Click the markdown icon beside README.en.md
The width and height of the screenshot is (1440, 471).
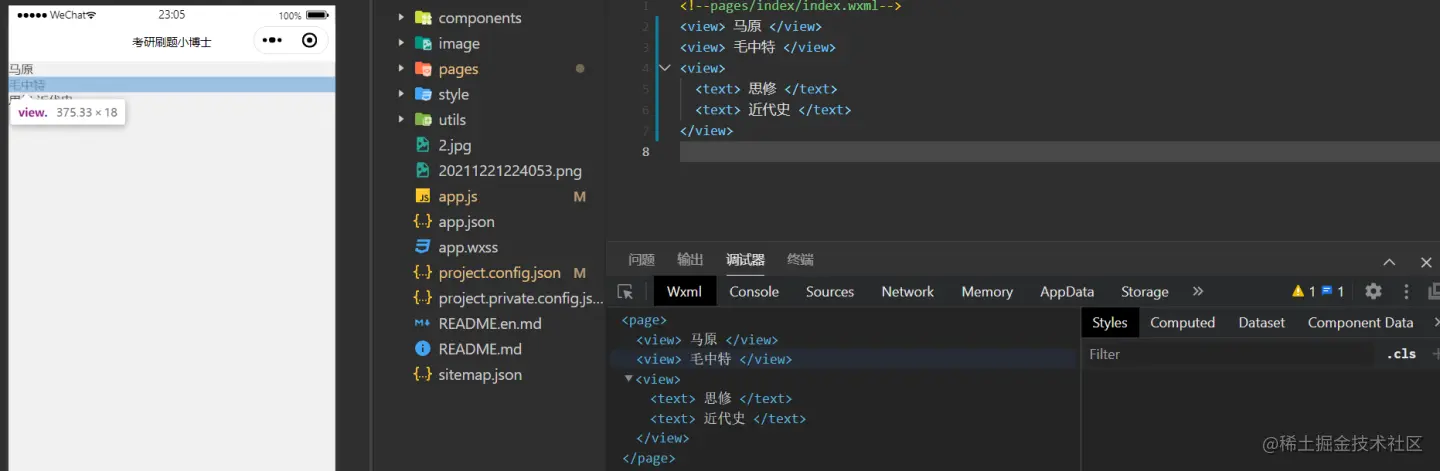(423, 323)
